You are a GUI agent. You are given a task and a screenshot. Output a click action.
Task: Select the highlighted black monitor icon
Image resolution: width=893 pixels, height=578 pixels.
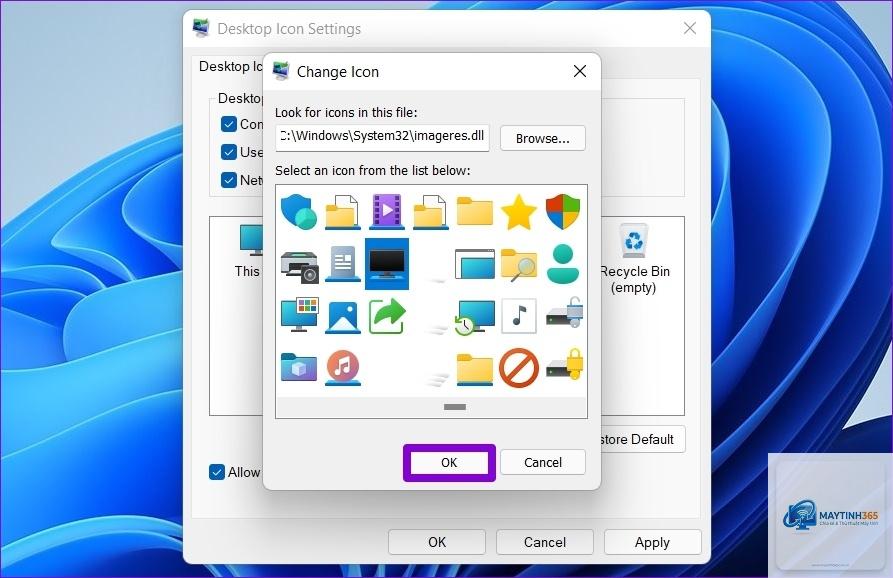tap(387, 264)
